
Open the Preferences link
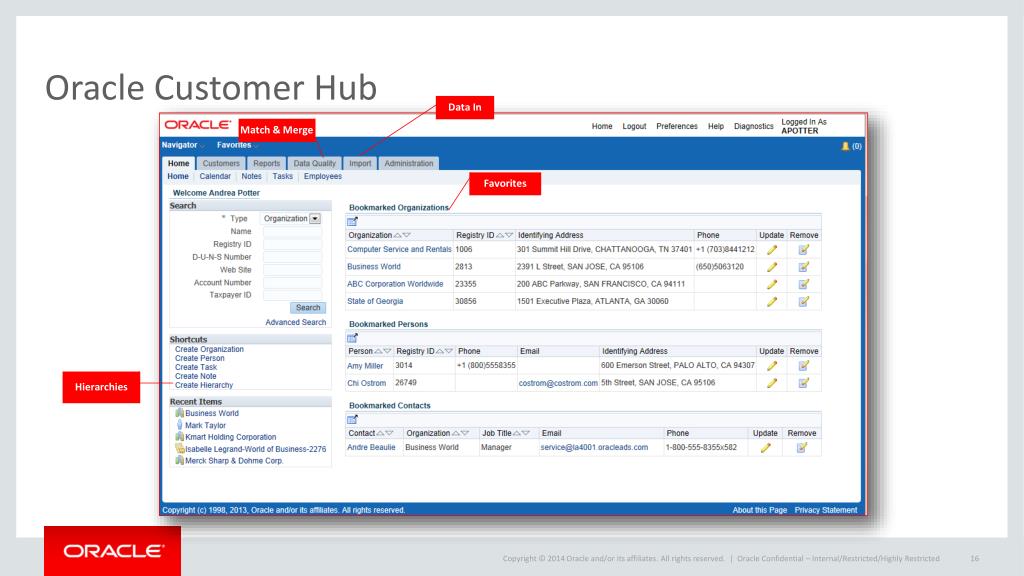(677, 126)
